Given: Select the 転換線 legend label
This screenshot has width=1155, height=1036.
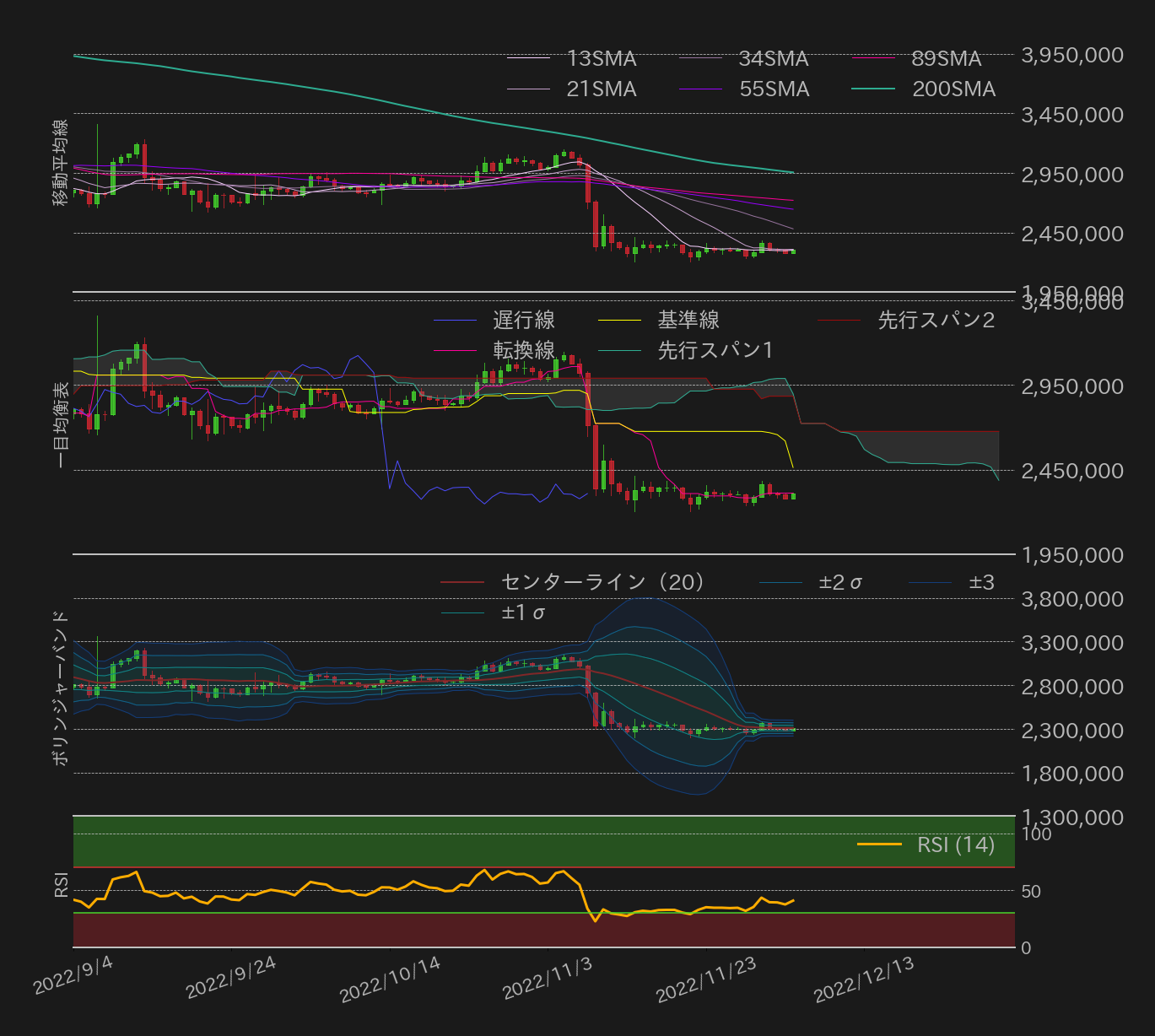Looking at the screenshot, I should tap(524, 351).
